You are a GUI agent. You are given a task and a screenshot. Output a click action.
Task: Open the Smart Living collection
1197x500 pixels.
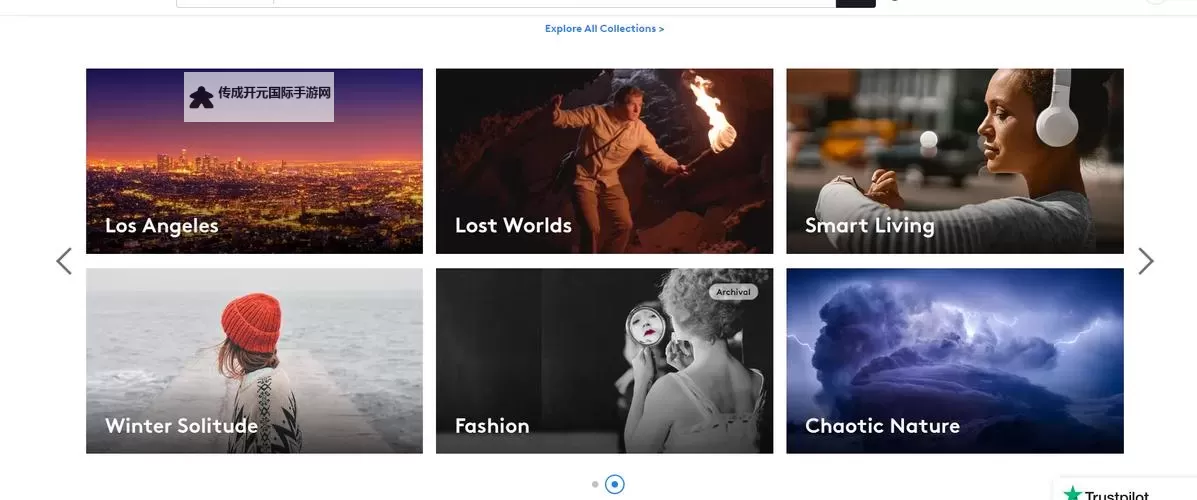(955, 161)
